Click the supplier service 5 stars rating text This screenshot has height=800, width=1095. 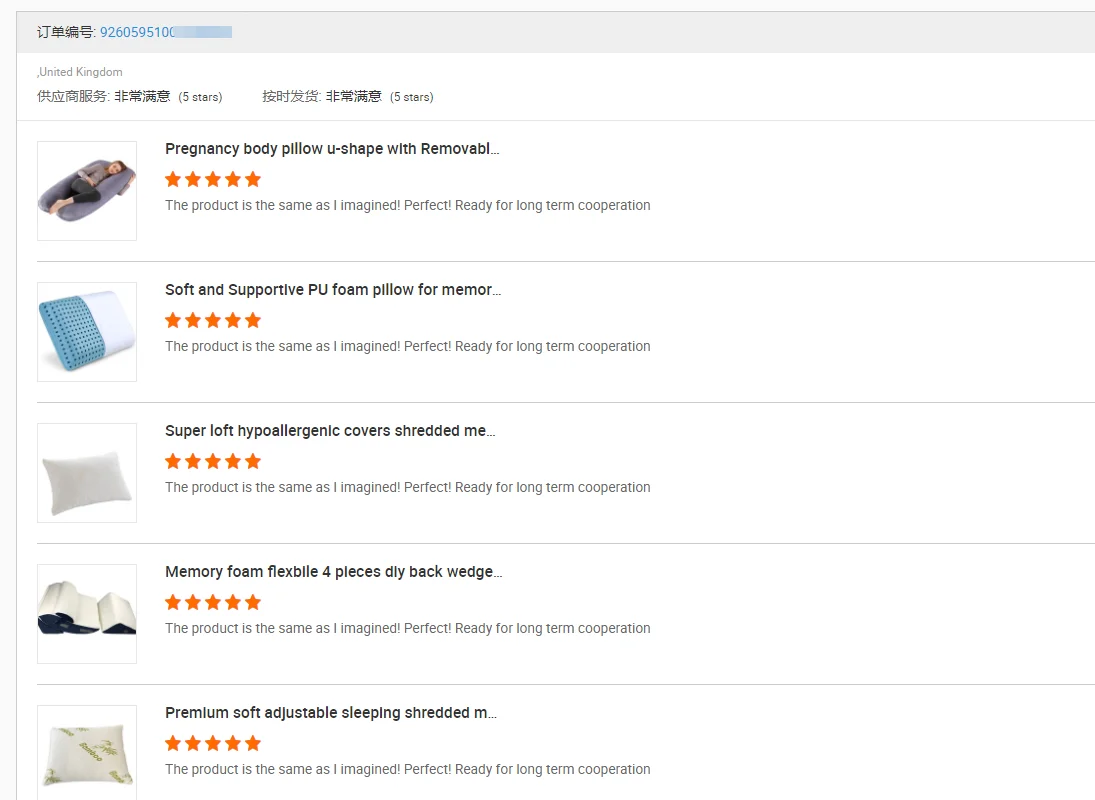(200, 97)
